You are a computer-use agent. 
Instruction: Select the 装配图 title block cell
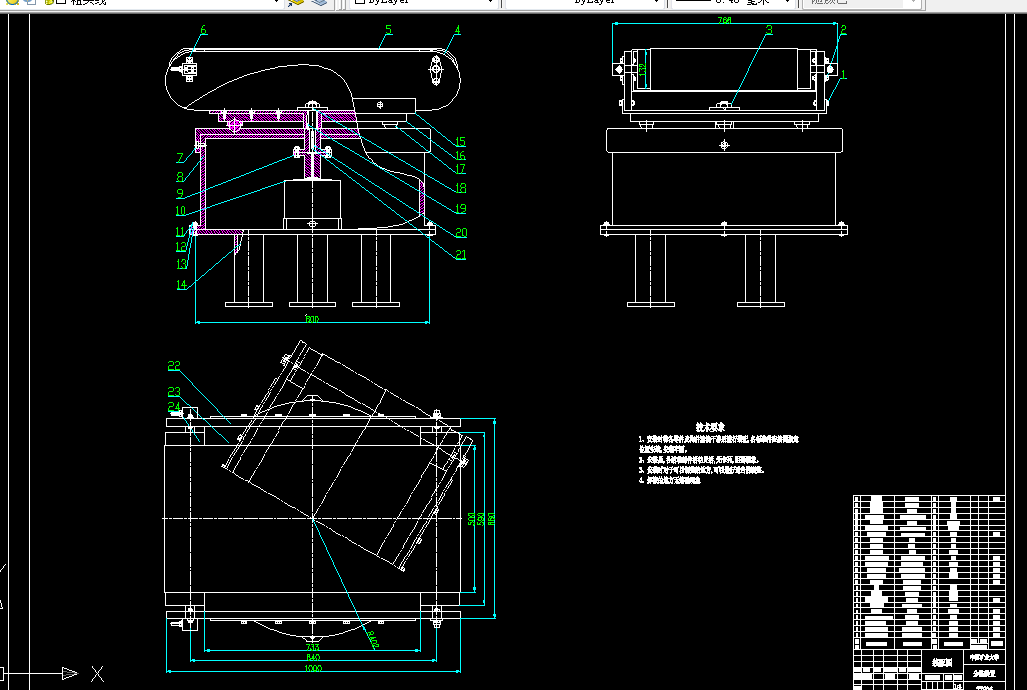(942, 662)
